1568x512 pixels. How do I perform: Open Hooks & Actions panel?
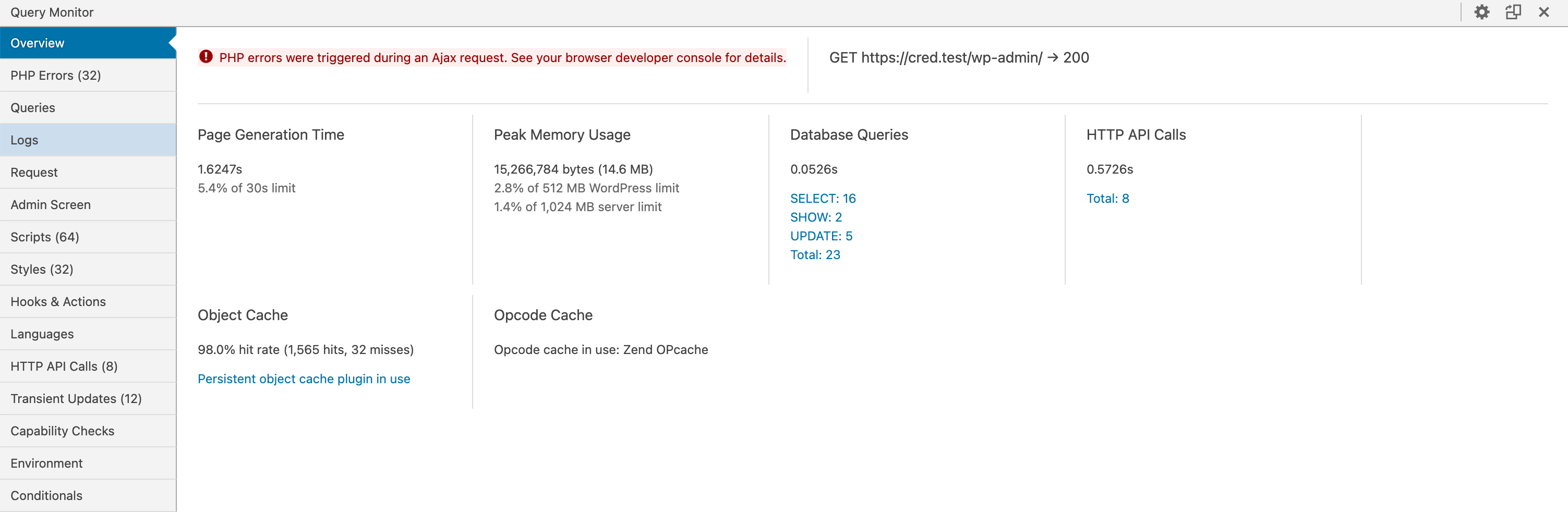pos(58,301)
